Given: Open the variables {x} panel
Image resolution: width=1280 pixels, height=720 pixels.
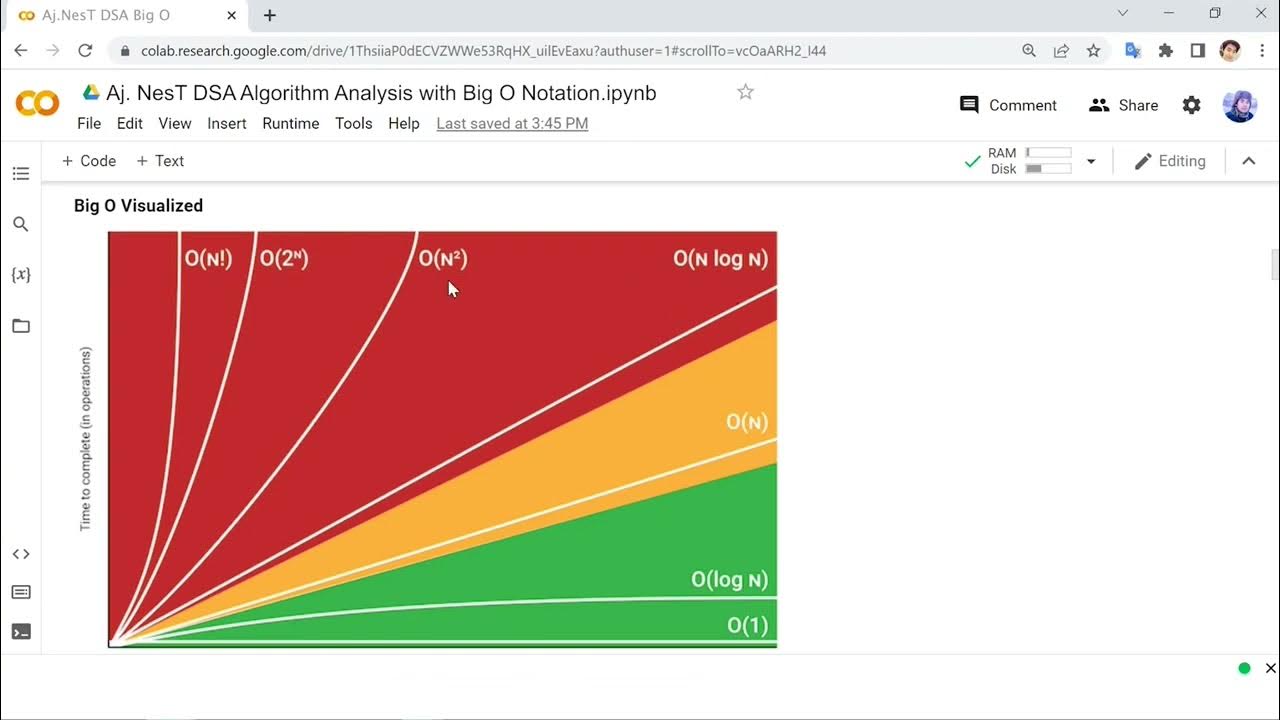Looking at the screenshot, I should click(21, 274).
